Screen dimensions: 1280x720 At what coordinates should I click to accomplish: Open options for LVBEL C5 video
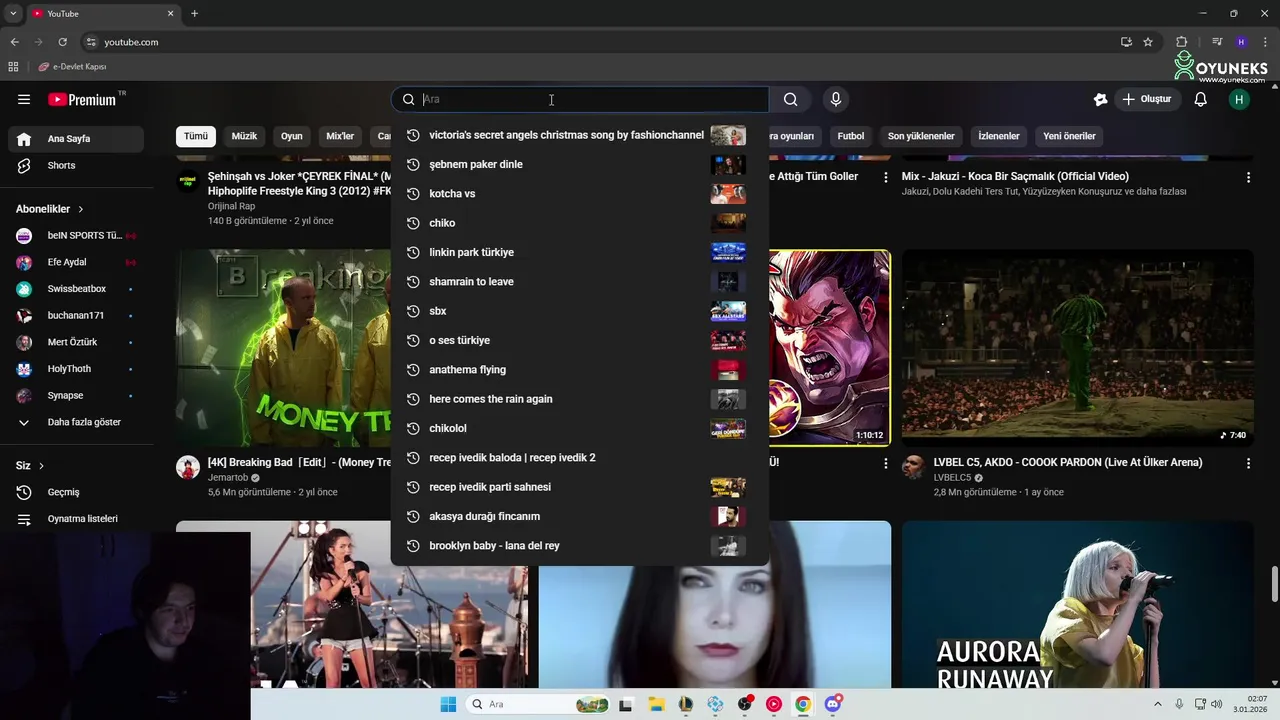(x=1248, y=464)
